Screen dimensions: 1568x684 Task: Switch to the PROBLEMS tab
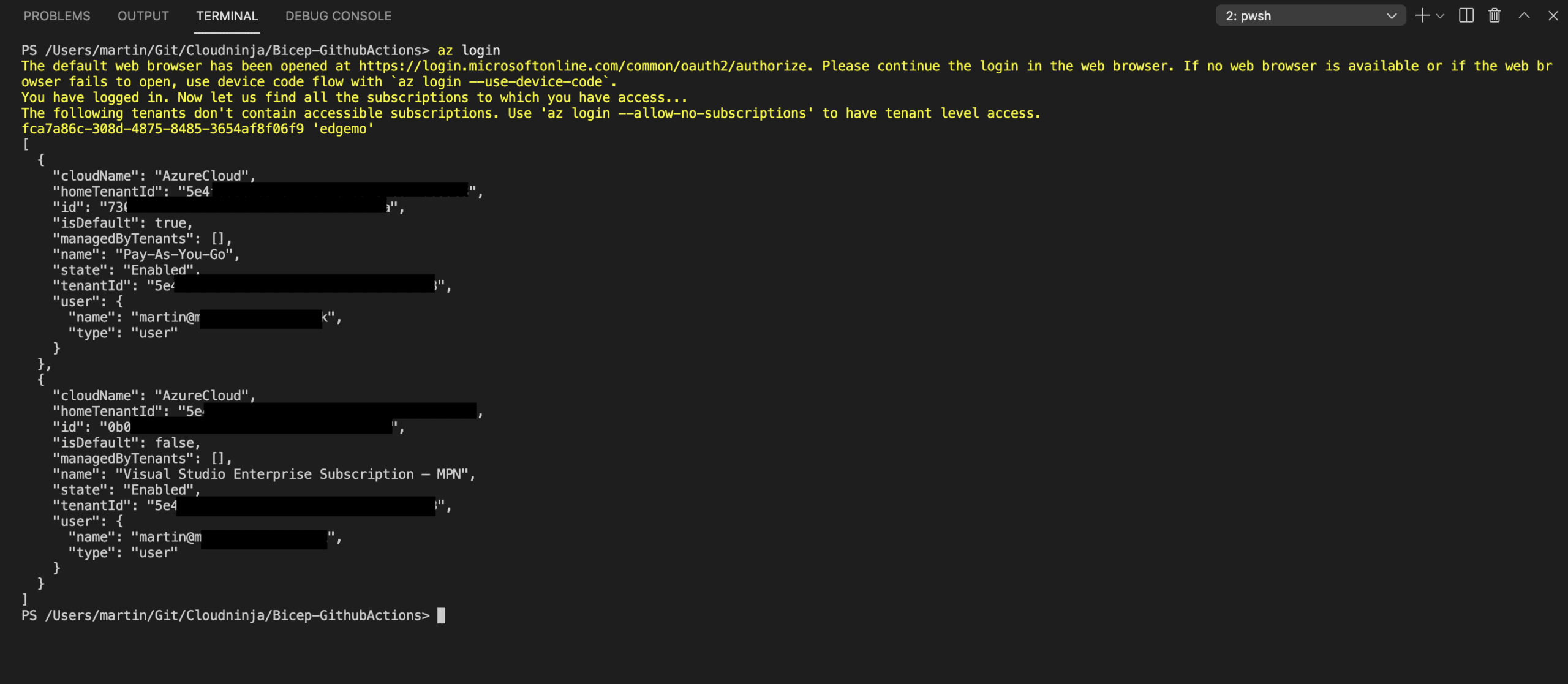(x=57, y=16)
